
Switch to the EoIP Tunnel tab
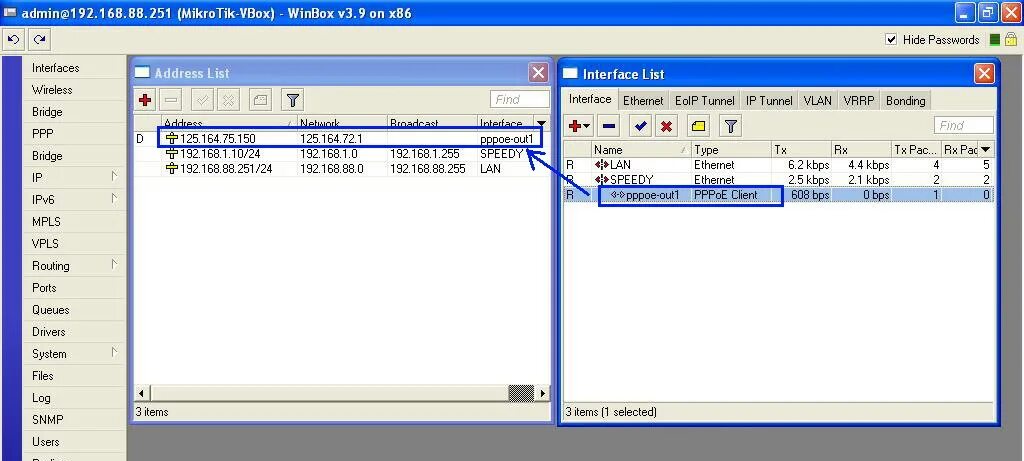coord(705,101)
